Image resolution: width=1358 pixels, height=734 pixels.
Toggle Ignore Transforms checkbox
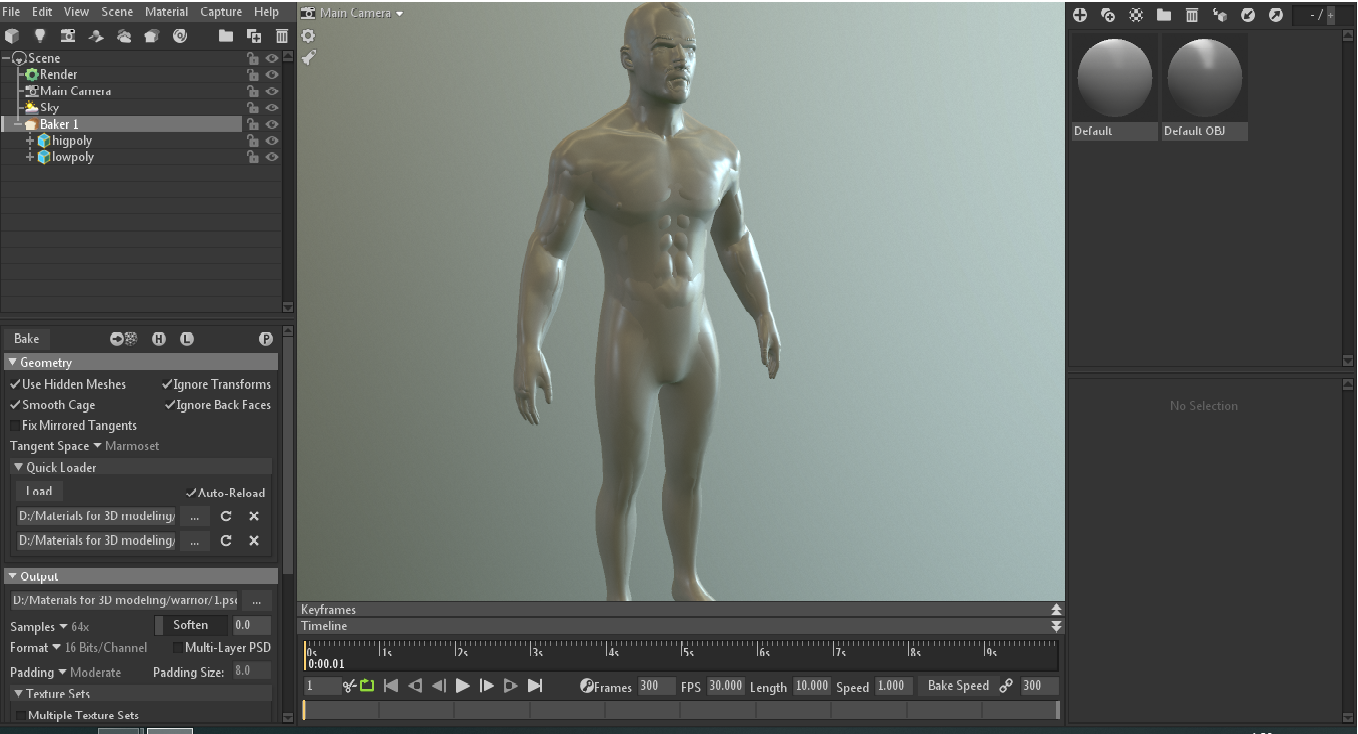(x=167, y=384)
